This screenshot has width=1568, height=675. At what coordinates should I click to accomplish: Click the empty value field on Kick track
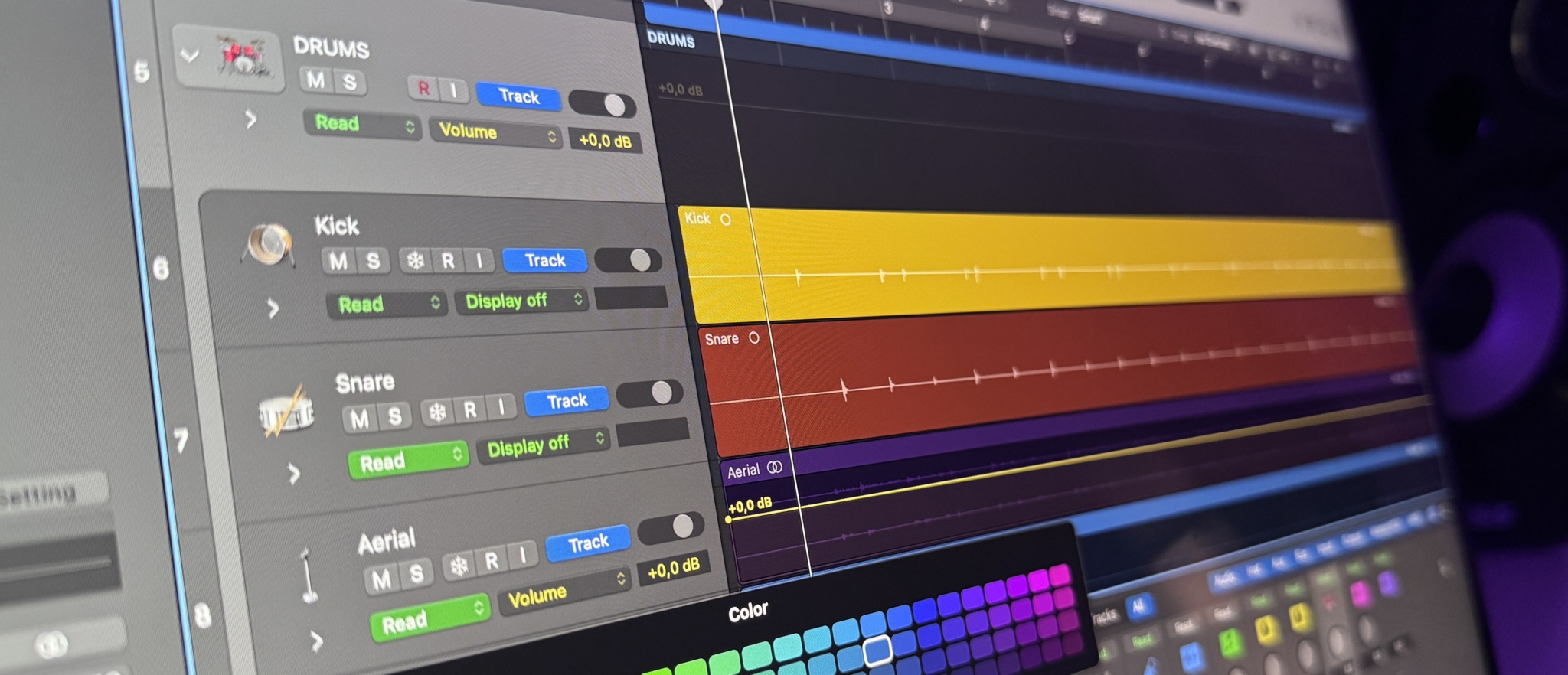[x=631, y=298]
